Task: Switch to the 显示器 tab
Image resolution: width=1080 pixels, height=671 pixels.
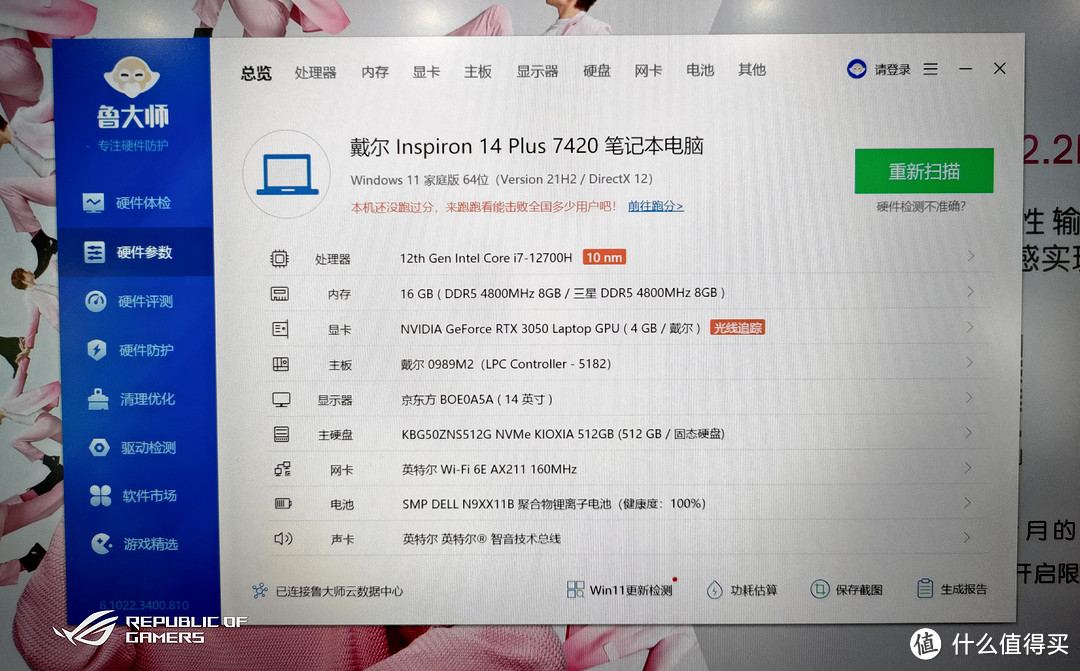Action: point(537,71)
